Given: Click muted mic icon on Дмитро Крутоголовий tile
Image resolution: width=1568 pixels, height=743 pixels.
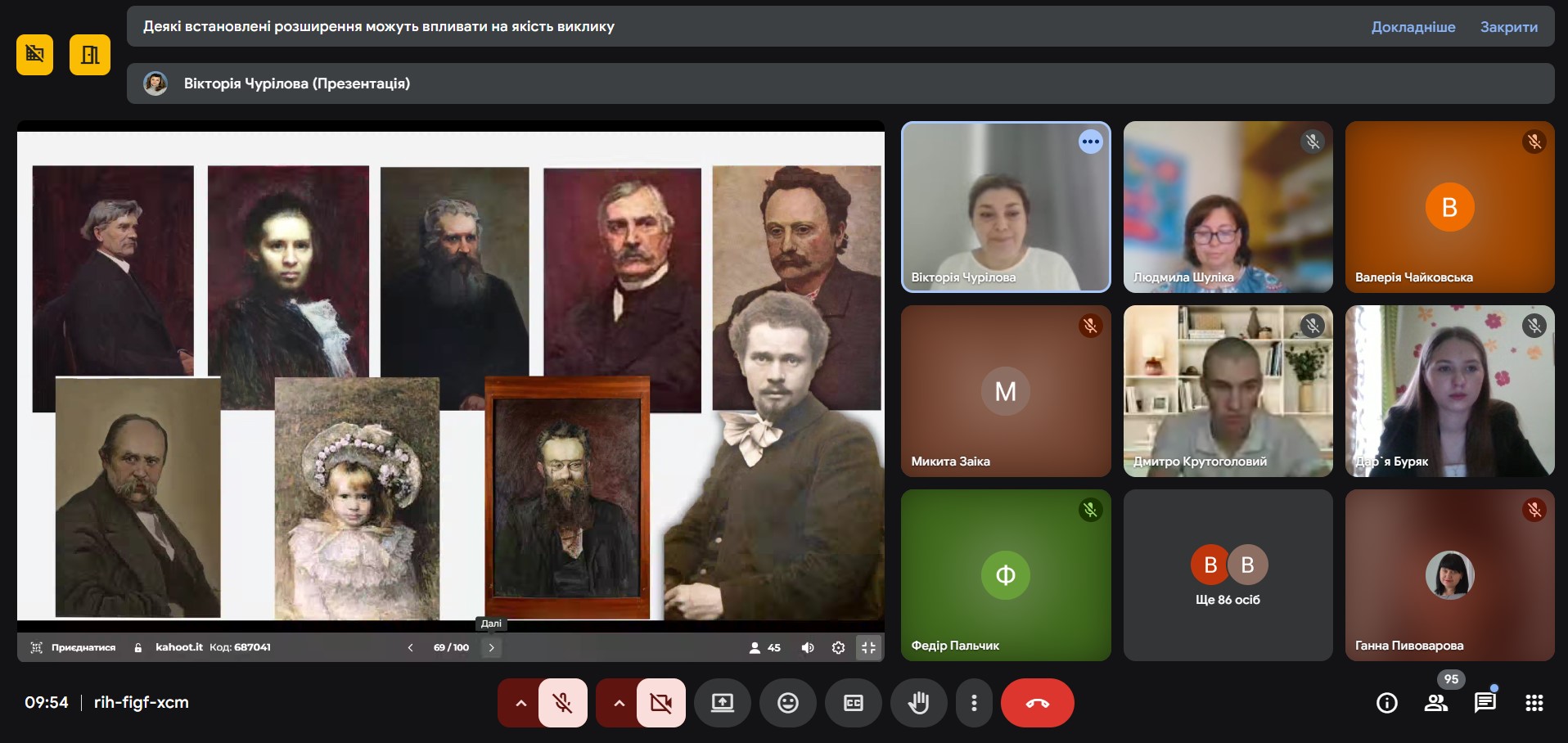Looking at the screenshot, I should (1312, 326).
